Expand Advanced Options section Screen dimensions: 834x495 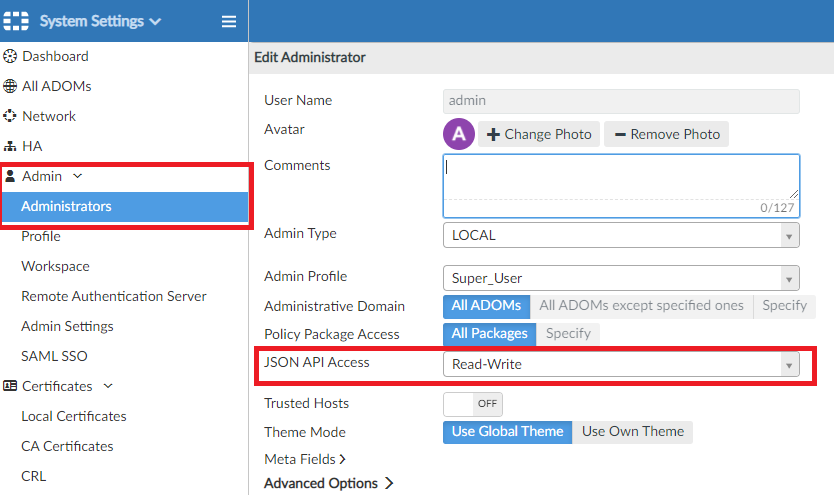[x=328, y=483]
